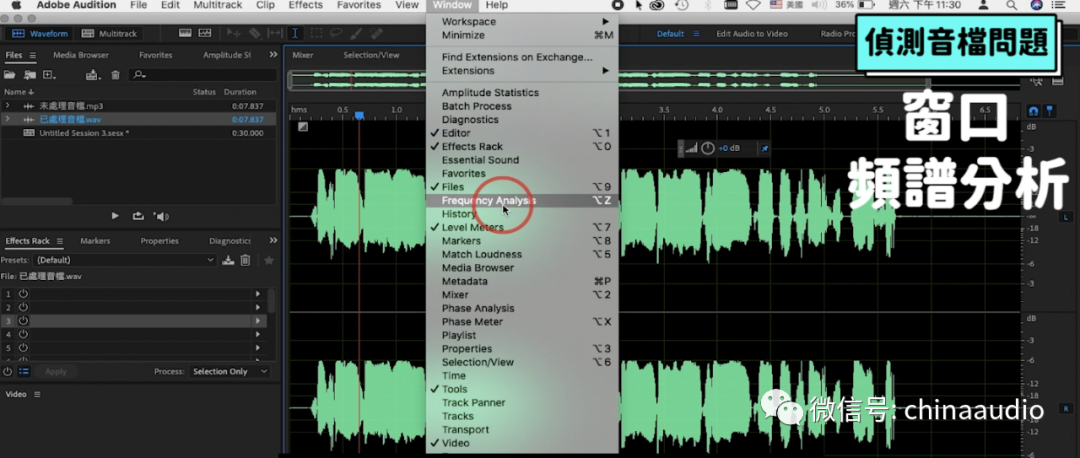The width and height of the screenshot is (1080, 458).
Task: Toggle main Effects Rack power button
Action: tap(8, 371)
